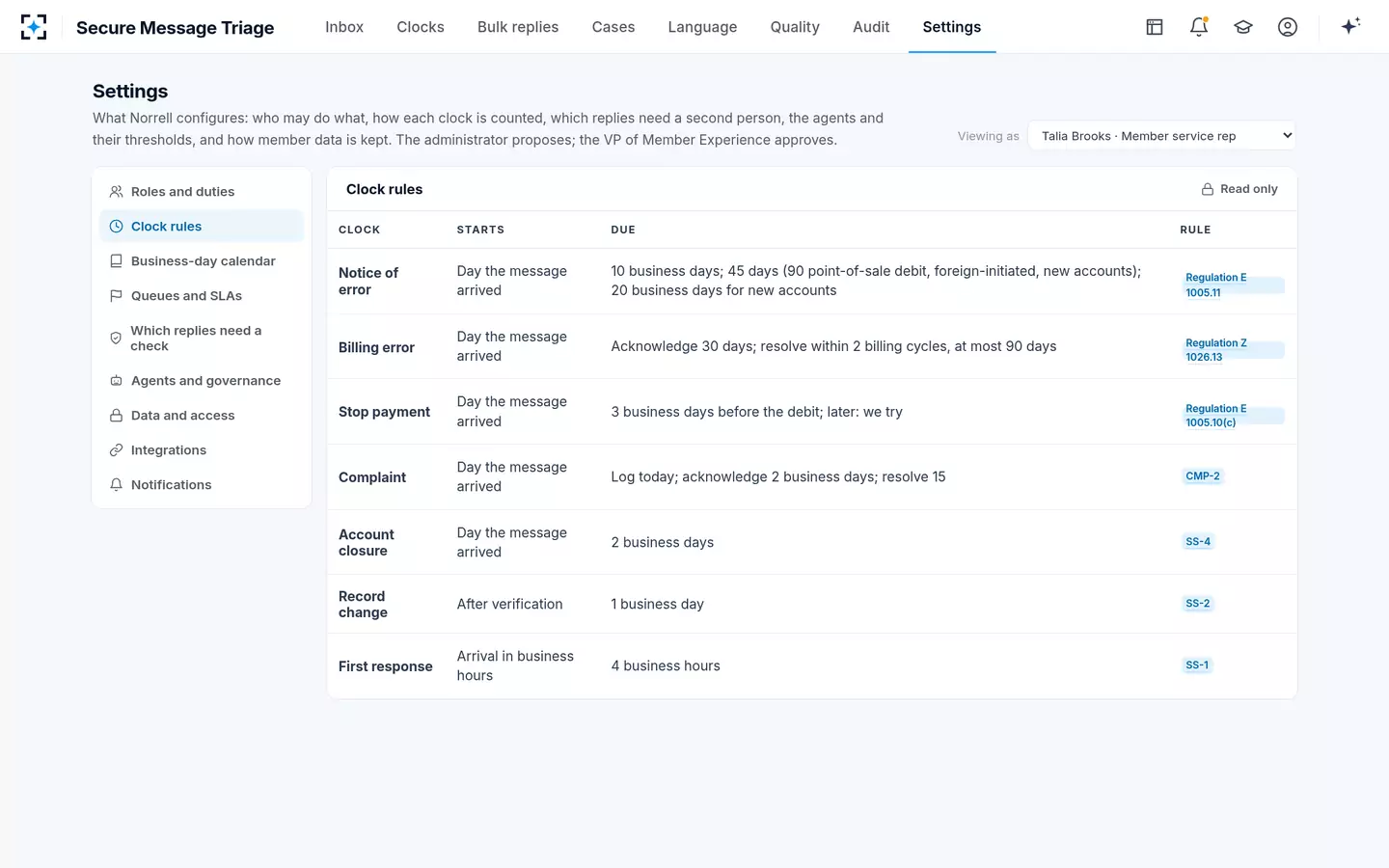
Task: Select the Cases tab
Action: (x=613, y=27)
